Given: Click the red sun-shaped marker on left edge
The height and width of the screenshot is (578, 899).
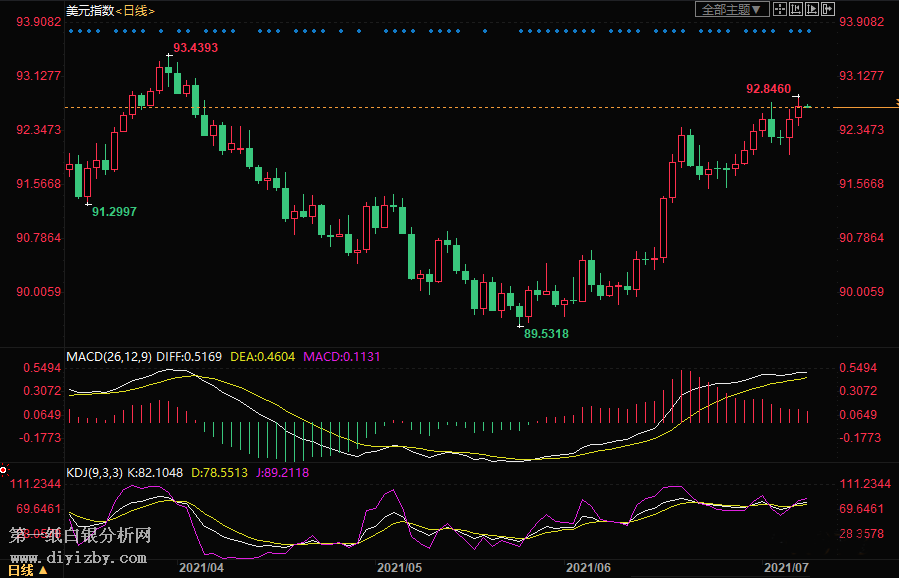Looking at the screenshot, I should [4, 468].
